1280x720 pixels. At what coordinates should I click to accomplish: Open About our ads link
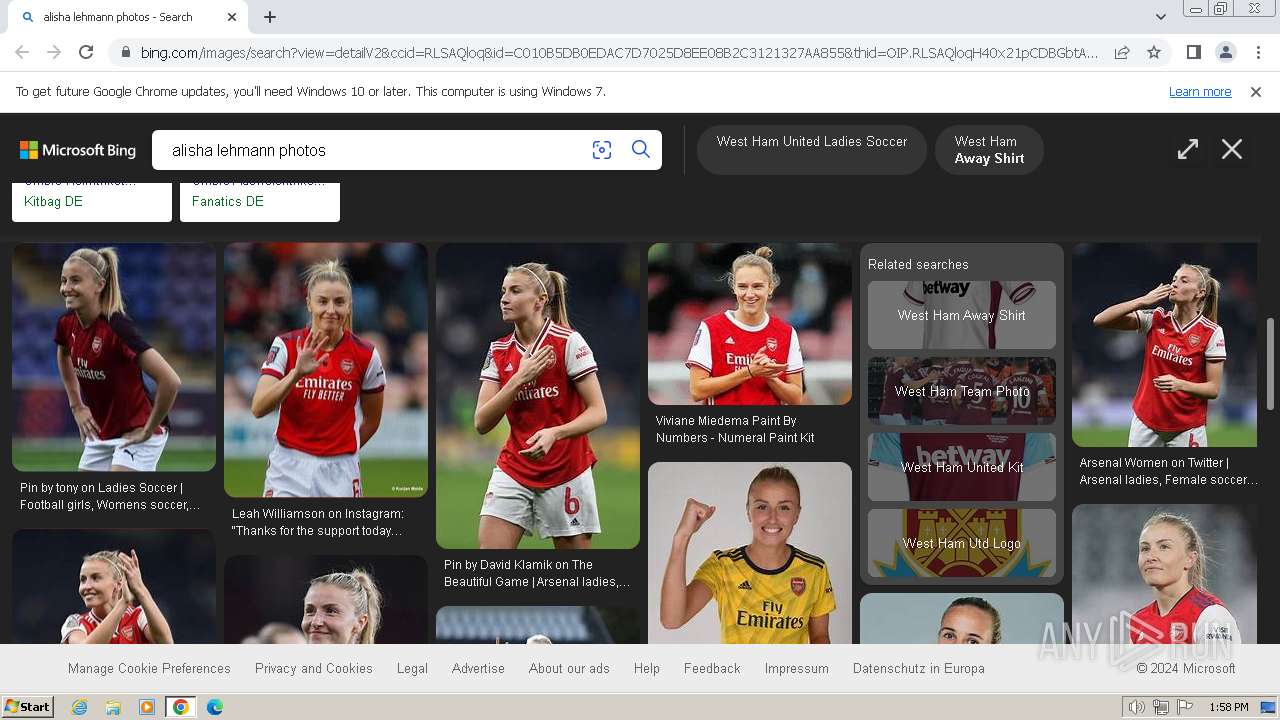tap(569, 668)
